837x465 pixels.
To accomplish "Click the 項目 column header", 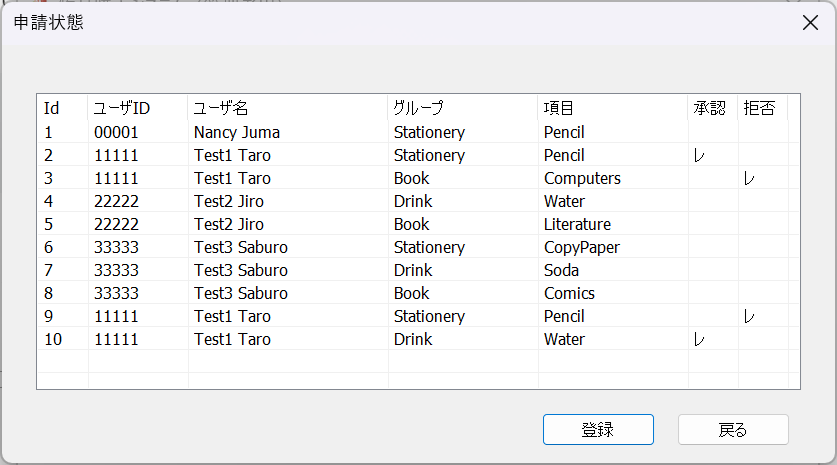I will click(612, 108).
